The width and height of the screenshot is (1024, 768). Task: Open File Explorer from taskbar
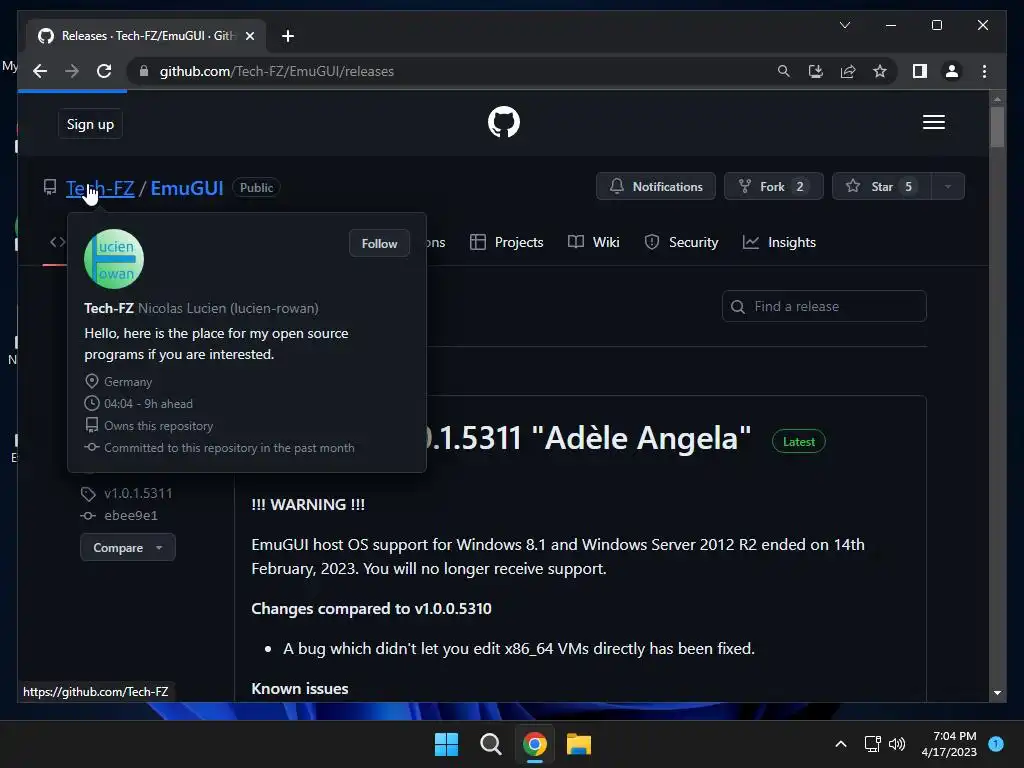click(579, 744)
